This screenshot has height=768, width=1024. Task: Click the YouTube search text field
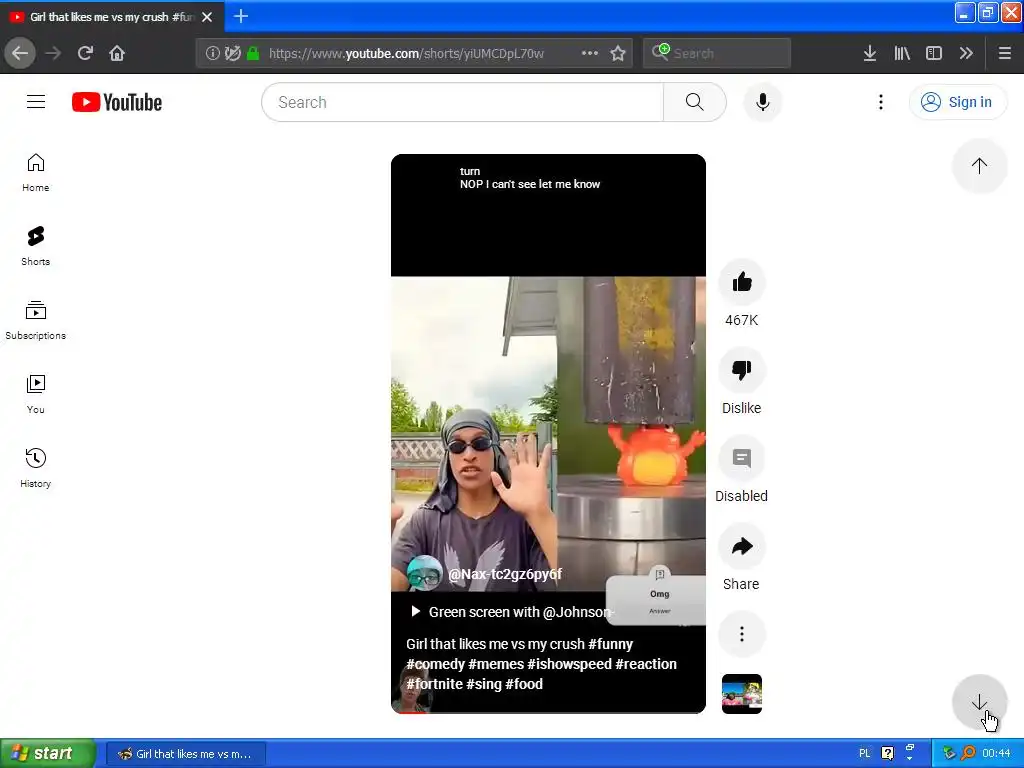pos(462,102)
